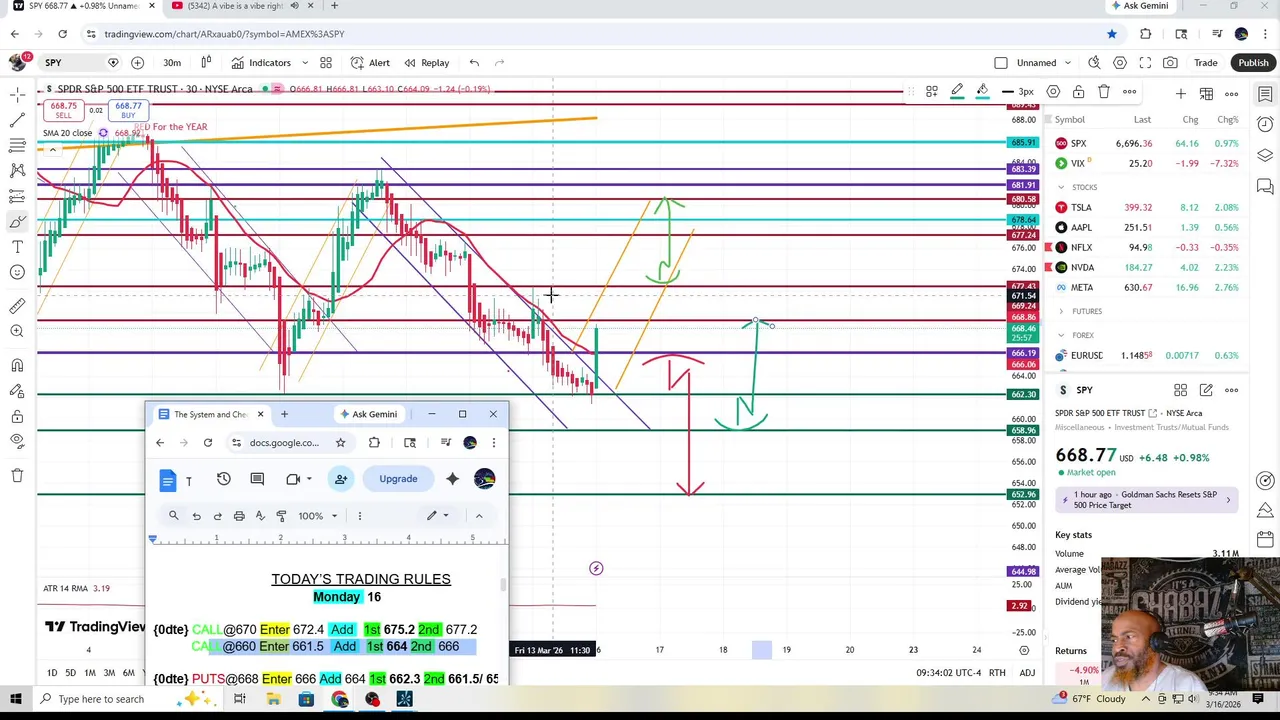1280x720 pixels.
Task: Take a chart snapshot with camera icon
Action: tap(1170, 63)
